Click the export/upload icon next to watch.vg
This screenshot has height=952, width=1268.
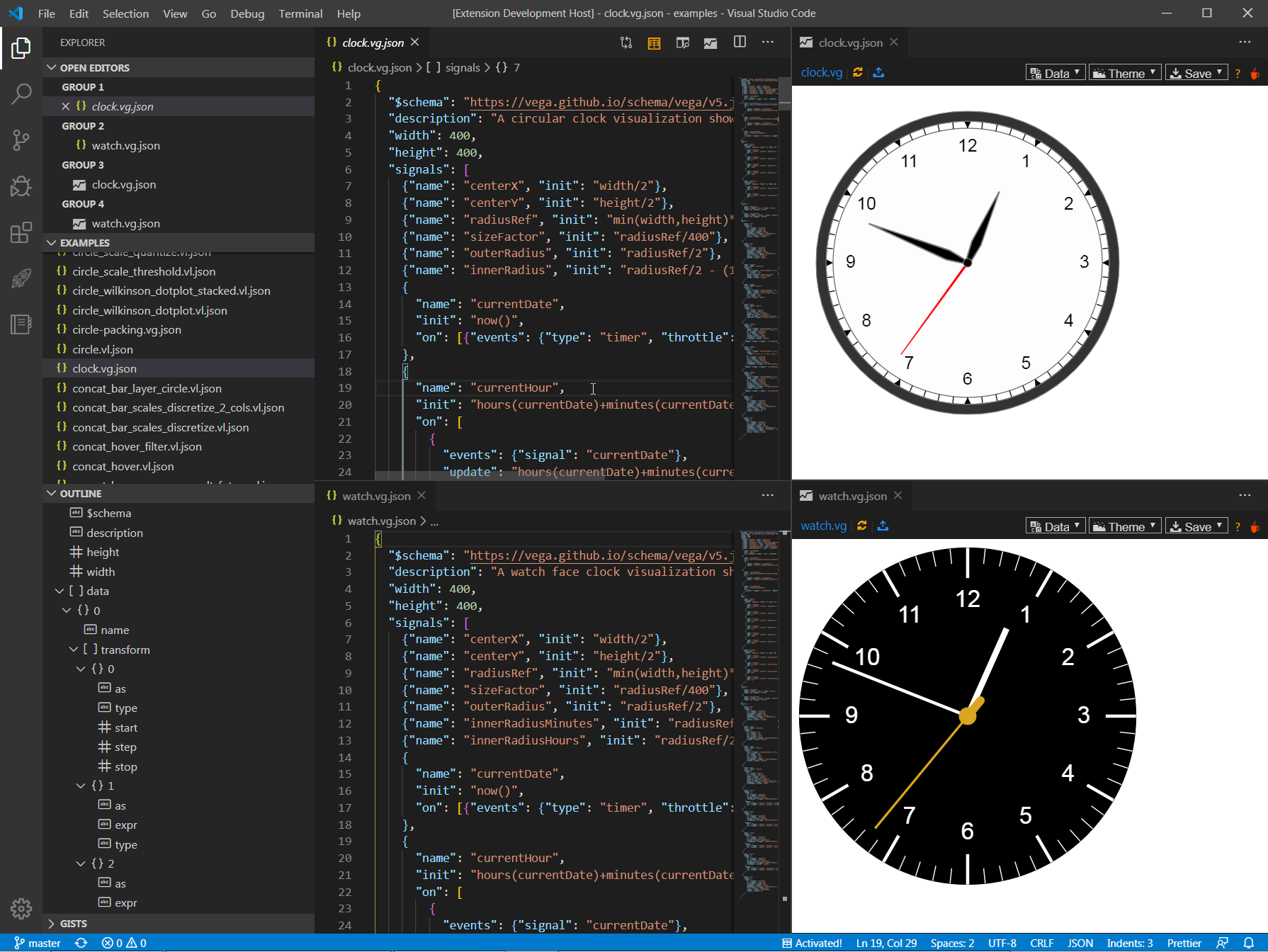click(882, 526)
